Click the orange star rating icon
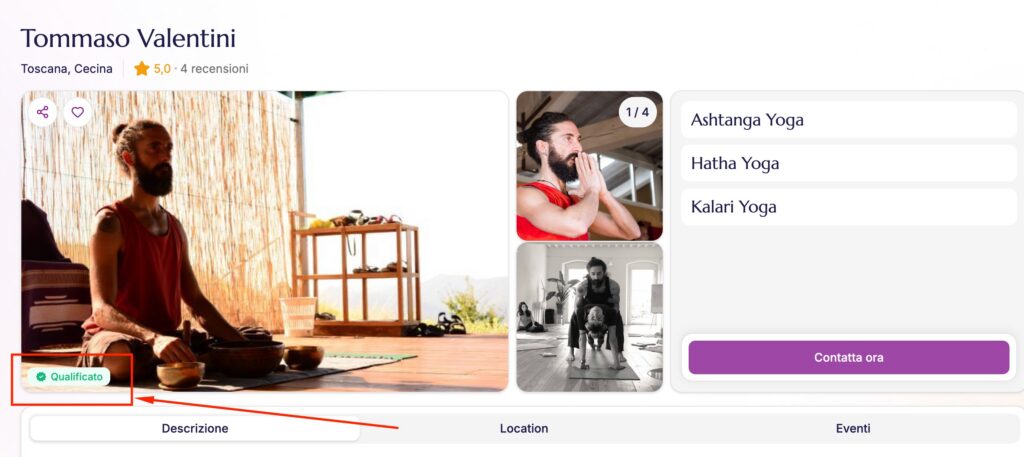 [x=142, y=69]
